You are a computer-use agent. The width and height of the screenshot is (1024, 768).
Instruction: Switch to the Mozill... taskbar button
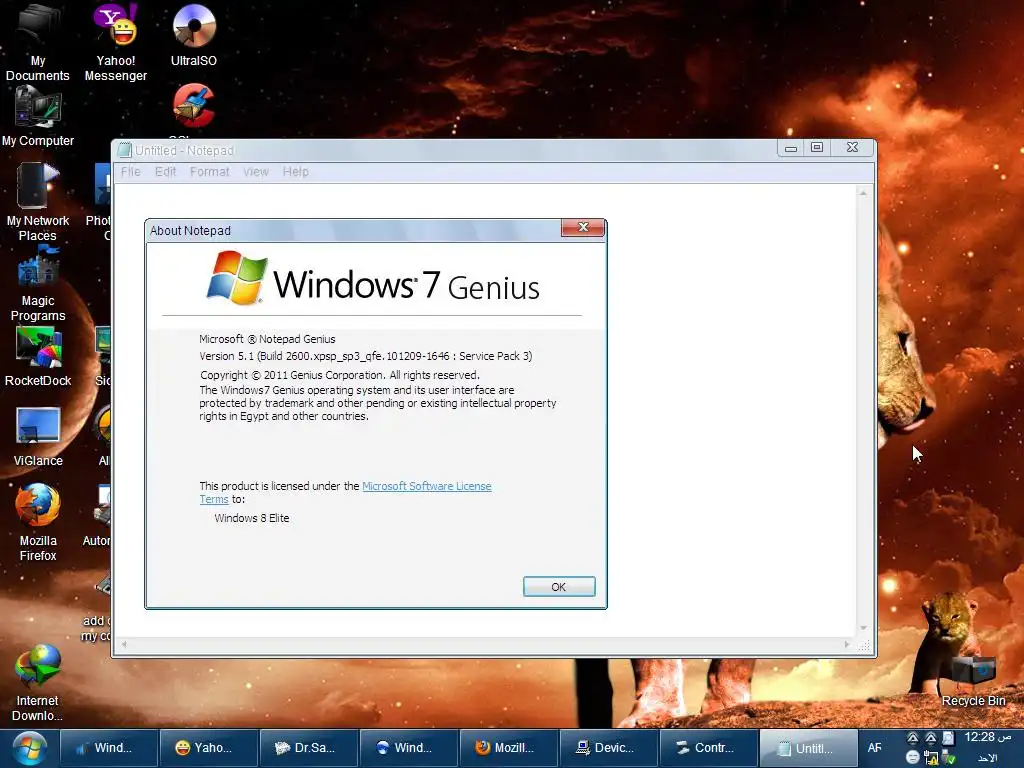(509, 748)
